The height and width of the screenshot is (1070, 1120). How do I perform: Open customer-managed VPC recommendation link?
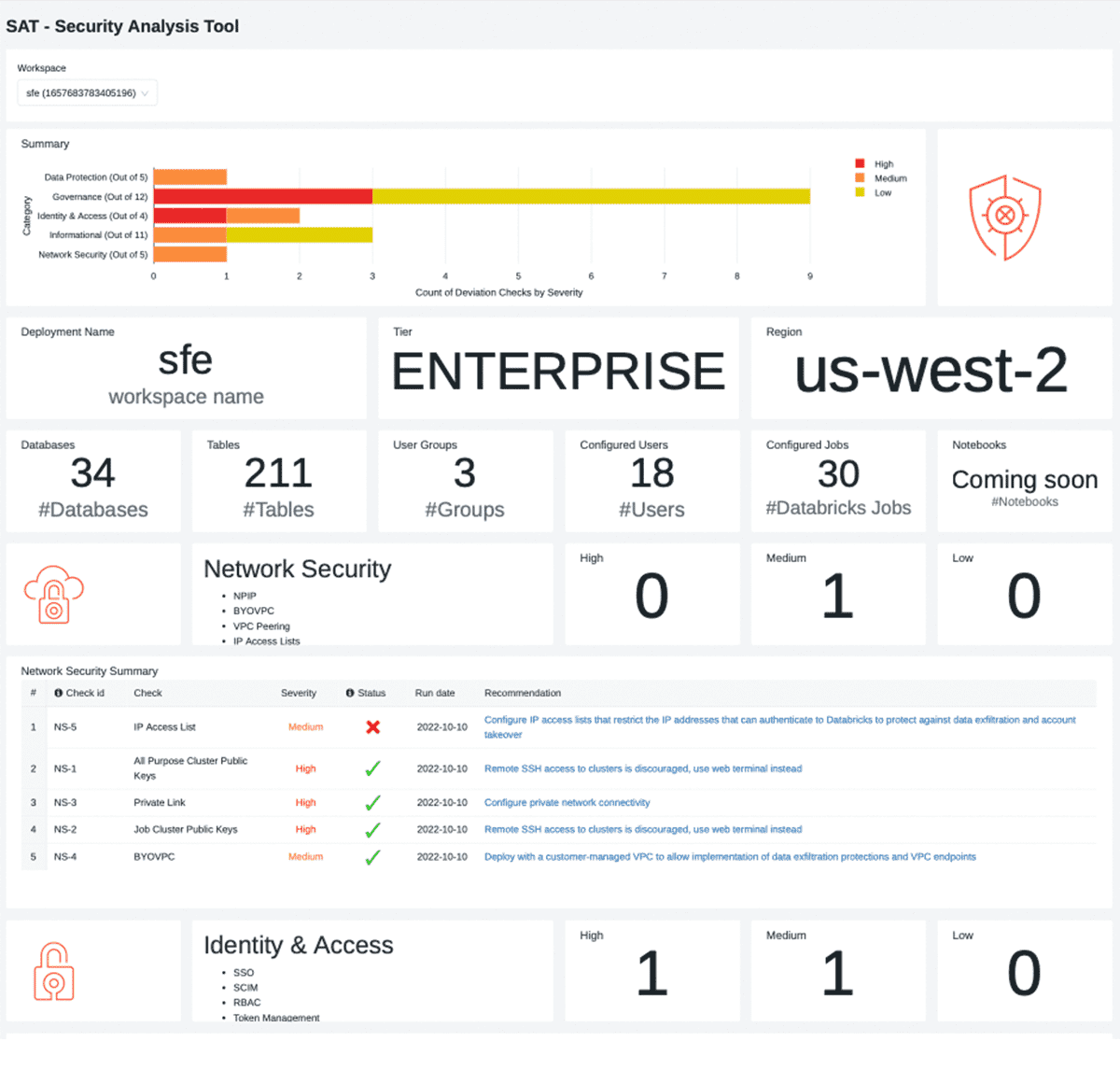tap(729, 857)
